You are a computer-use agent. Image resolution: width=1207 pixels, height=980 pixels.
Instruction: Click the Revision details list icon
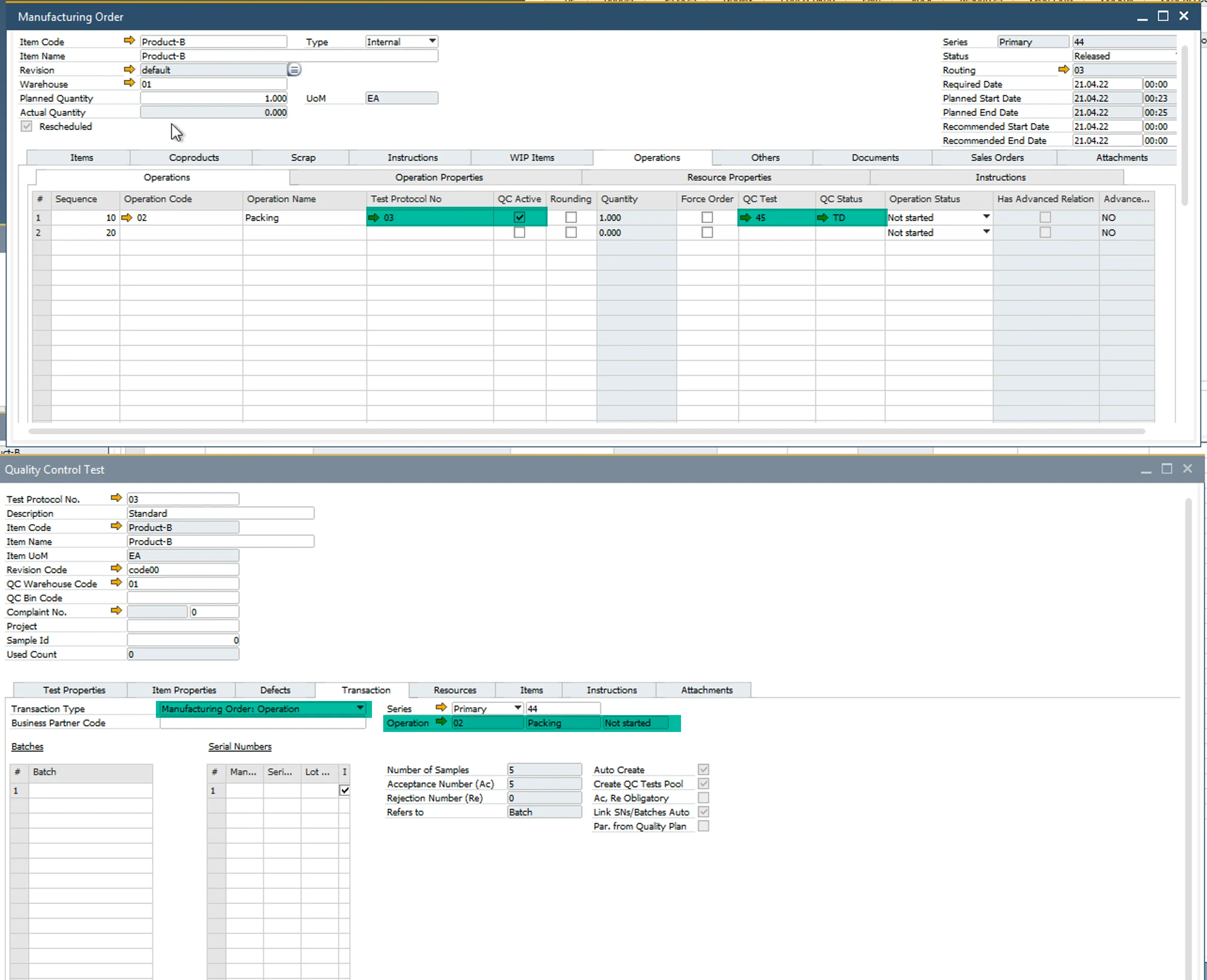294,70
